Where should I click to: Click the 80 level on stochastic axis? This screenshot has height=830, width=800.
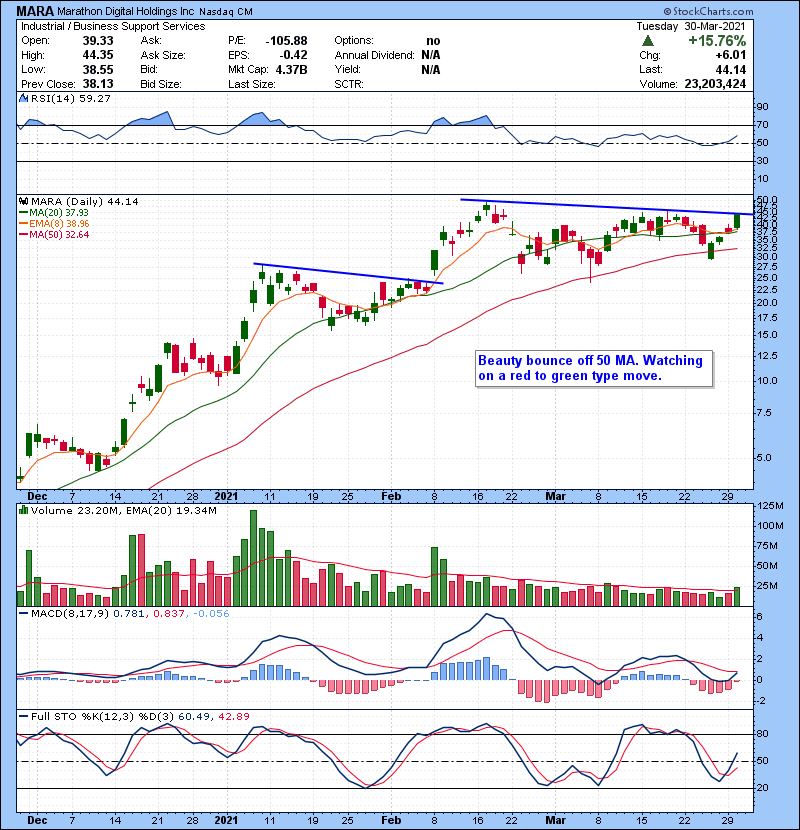click(x=762, y=734)
